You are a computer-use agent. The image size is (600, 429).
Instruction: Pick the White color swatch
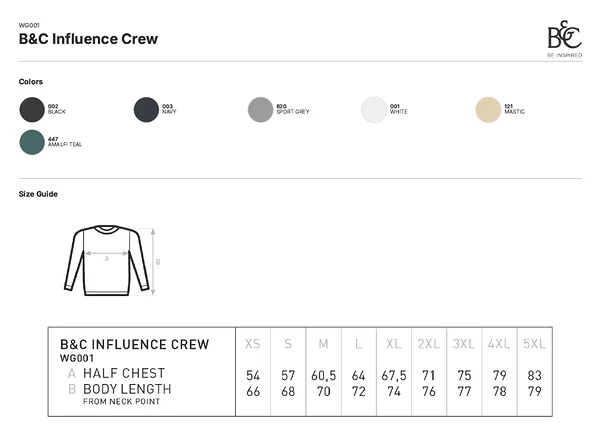click(374, 109)
